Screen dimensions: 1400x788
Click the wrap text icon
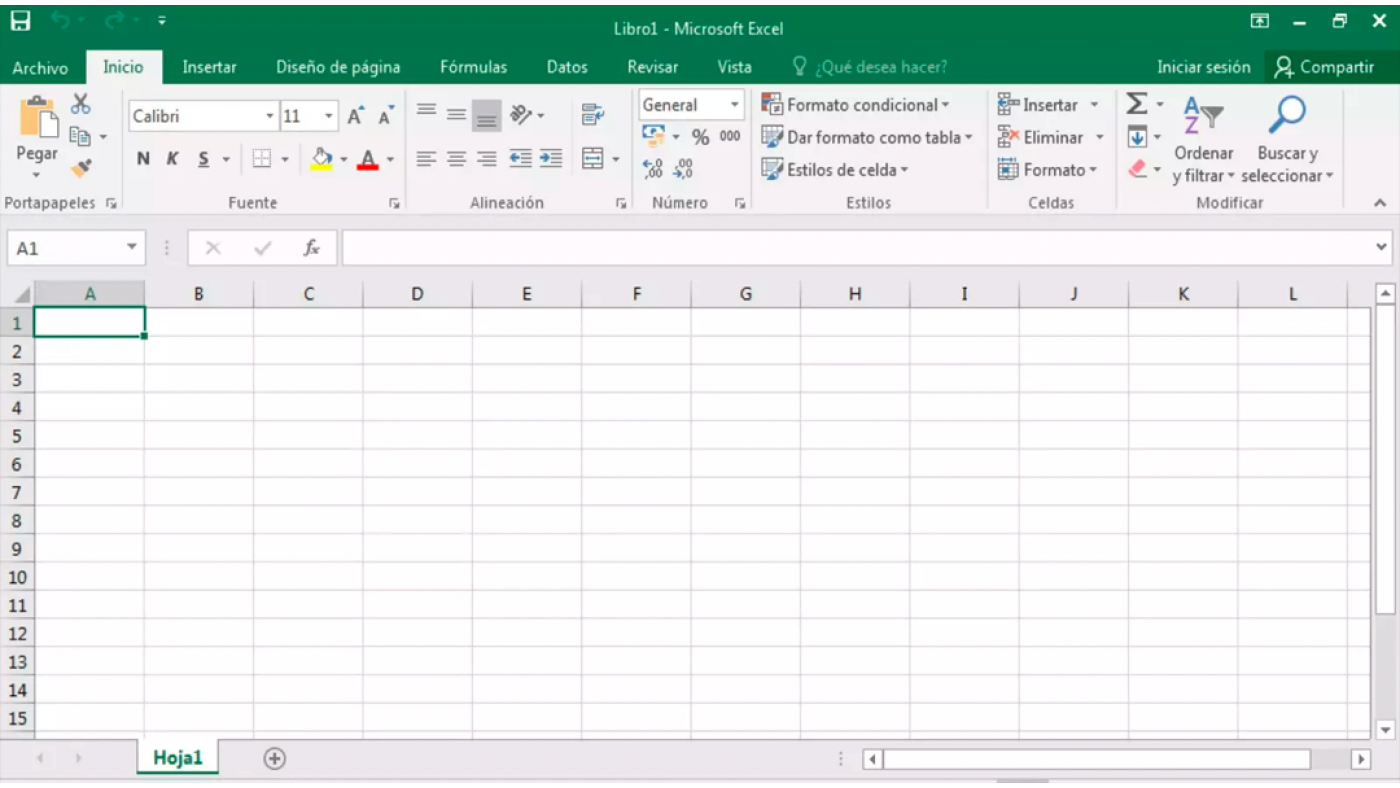(x=593, y=115)
